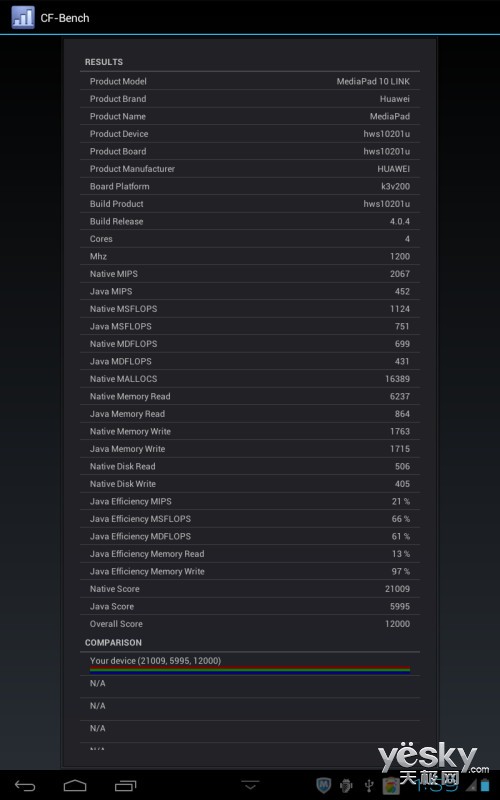Tap the Build Release 4.0.4 row
500x800 pixels.
tap(250, 221)
